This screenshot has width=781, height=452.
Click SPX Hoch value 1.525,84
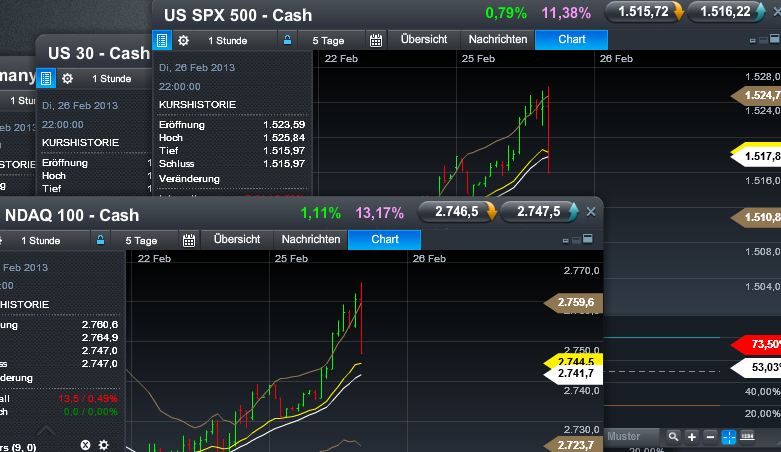point(284,138)
